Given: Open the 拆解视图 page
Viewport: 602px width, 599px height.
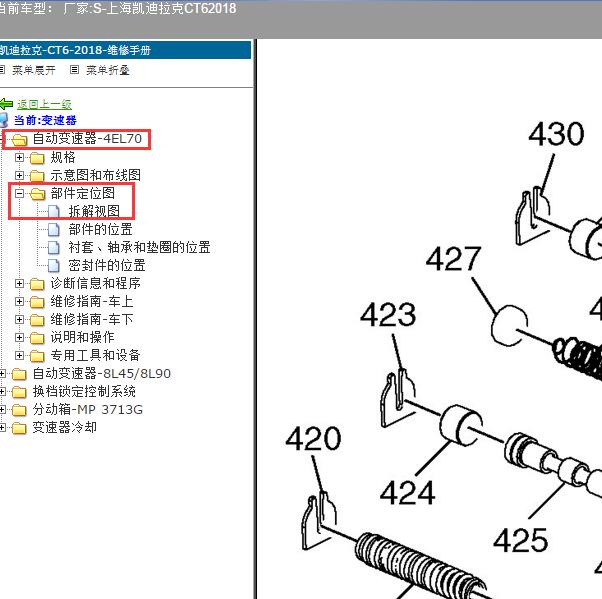Looking at the screenshot, I should pyautogui.click(x=94, y=211).
